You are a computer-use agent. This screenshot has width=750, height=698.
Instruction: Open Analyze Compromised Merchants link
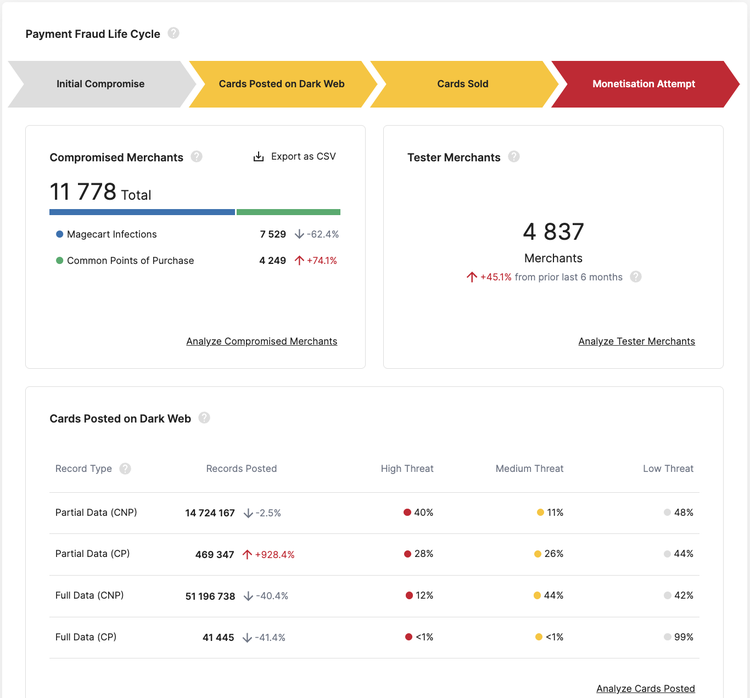coord(261,341)
